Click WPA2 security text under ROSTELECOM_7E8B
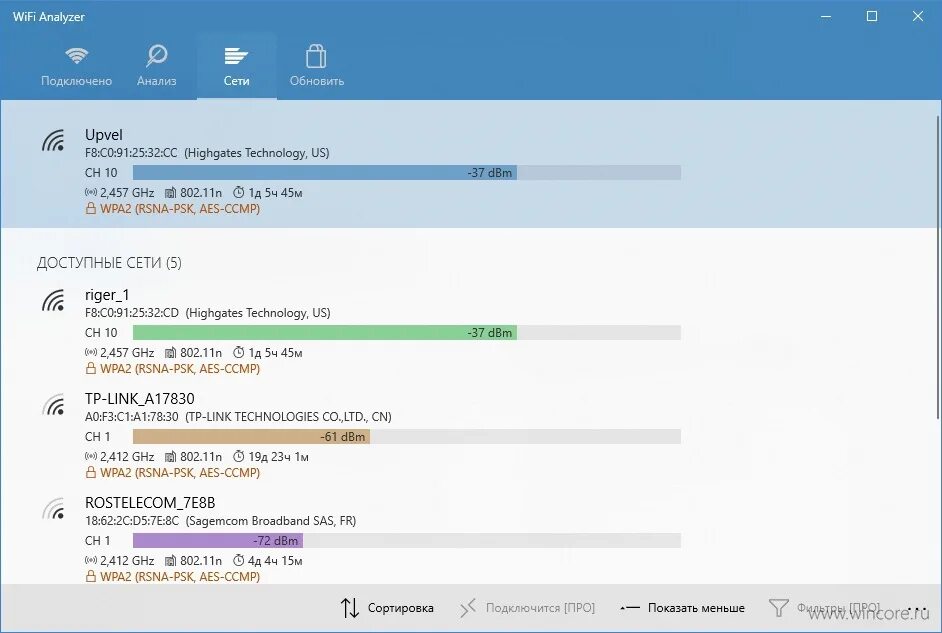 pos(180,577)
